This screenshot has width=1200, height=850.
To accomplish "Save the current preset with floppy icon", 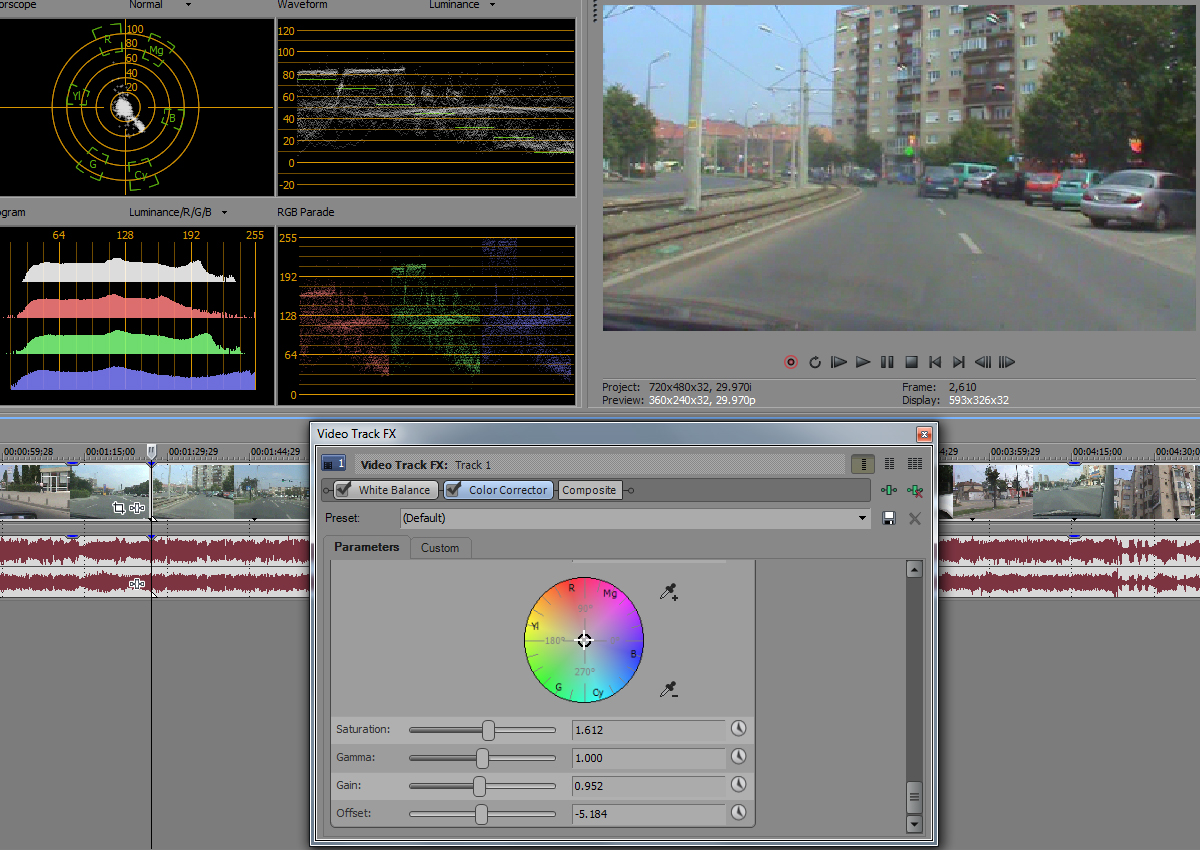I will (x=888, y=518).
